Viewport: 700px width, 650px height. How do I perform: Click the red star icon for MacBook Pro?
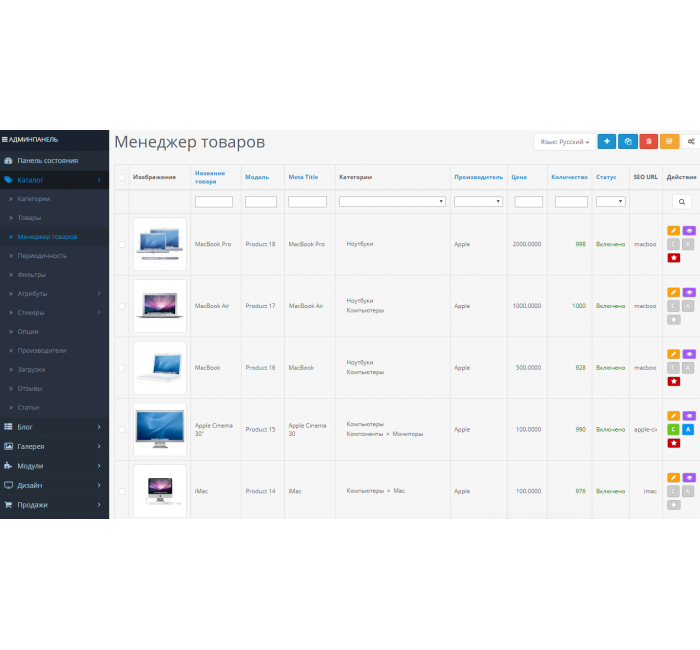pyautogui.click(x=674, y=258)
